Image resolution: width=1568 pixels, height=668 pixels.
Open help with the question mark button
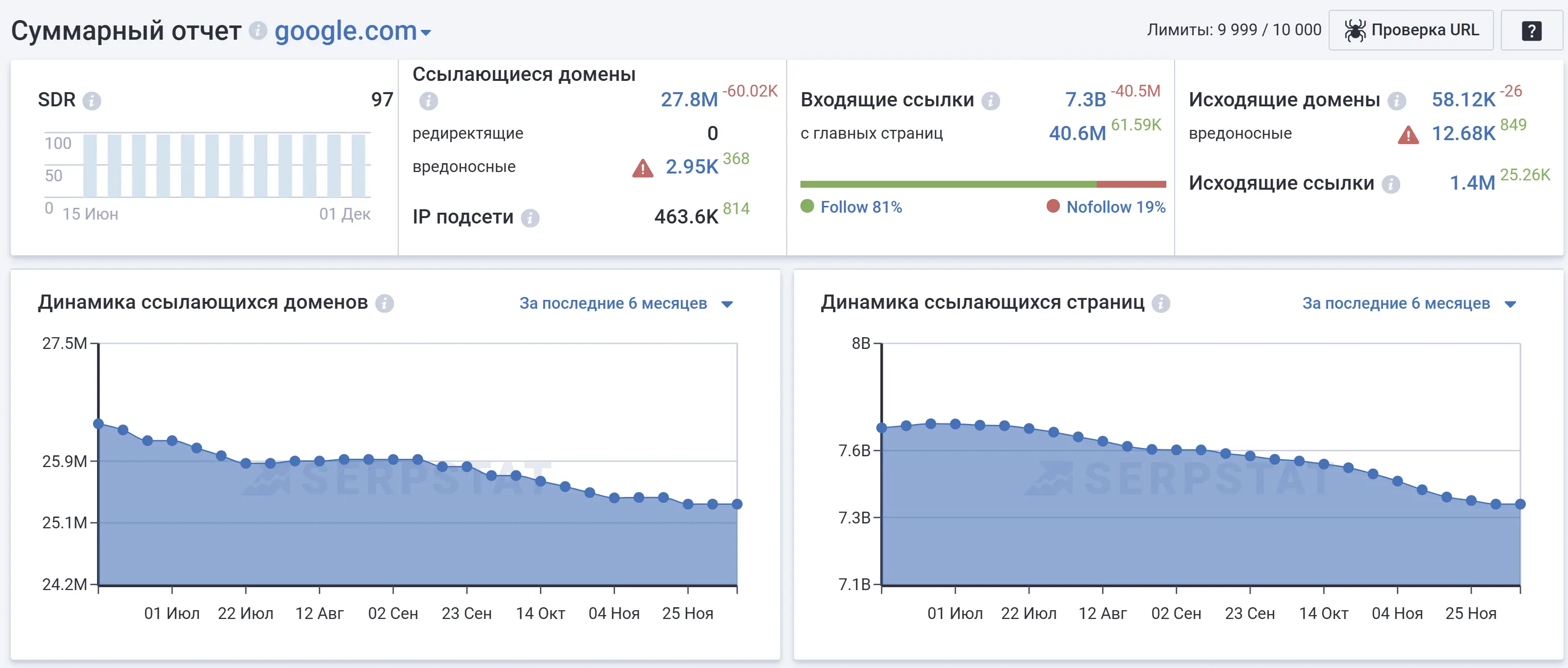click(x=1532, y=30)
